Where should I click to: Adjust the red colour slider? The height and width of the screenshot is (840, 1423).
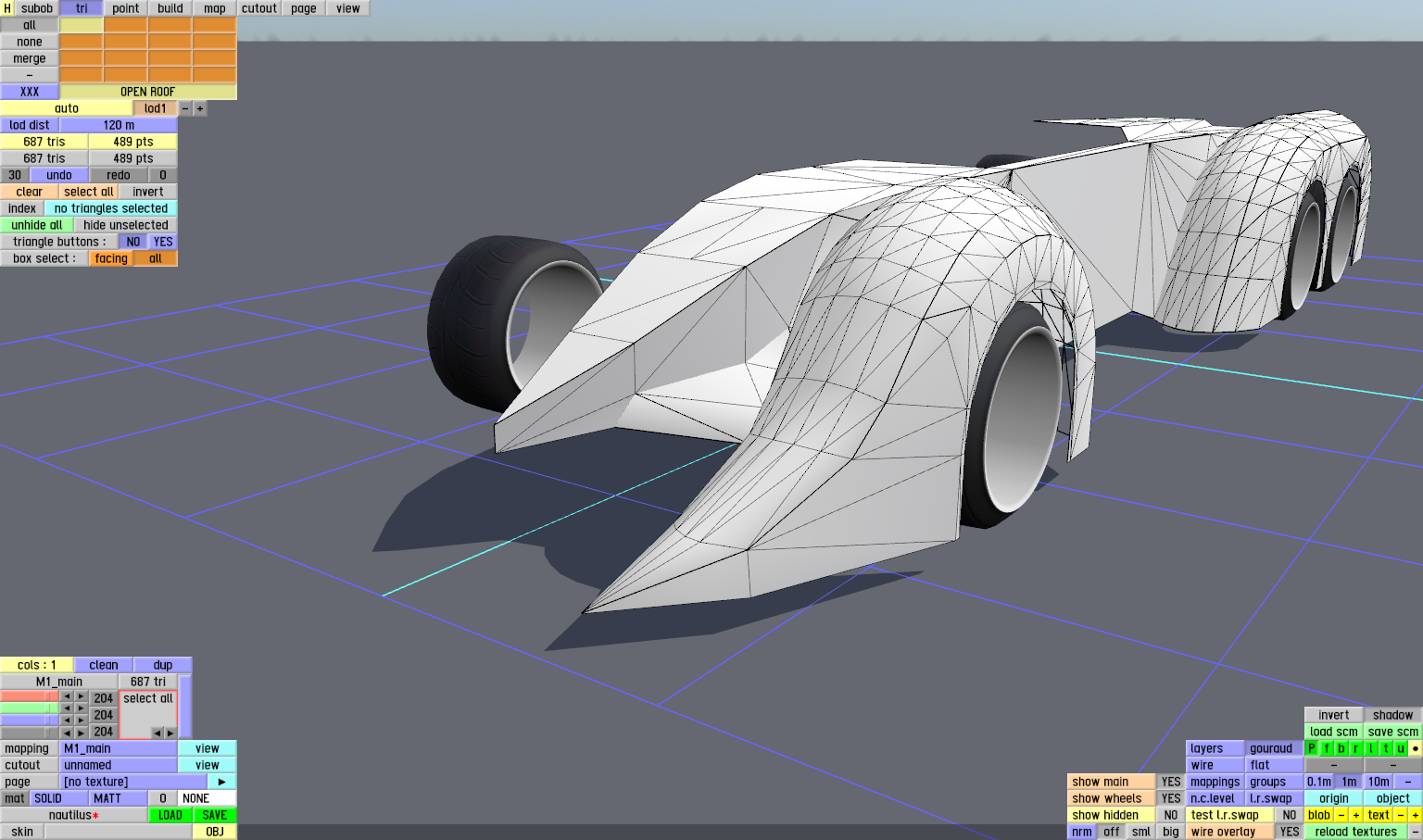point(30,696)
